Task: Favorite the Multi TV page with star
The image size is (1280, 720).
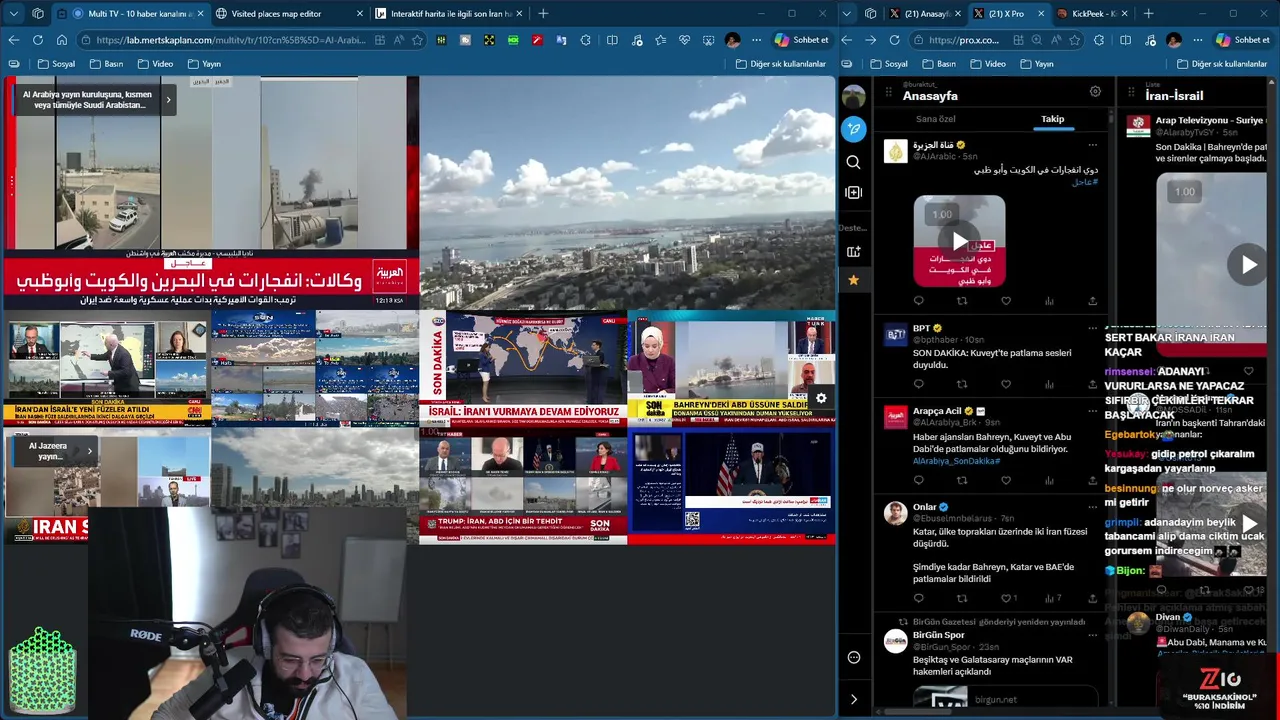Action: 417,40
